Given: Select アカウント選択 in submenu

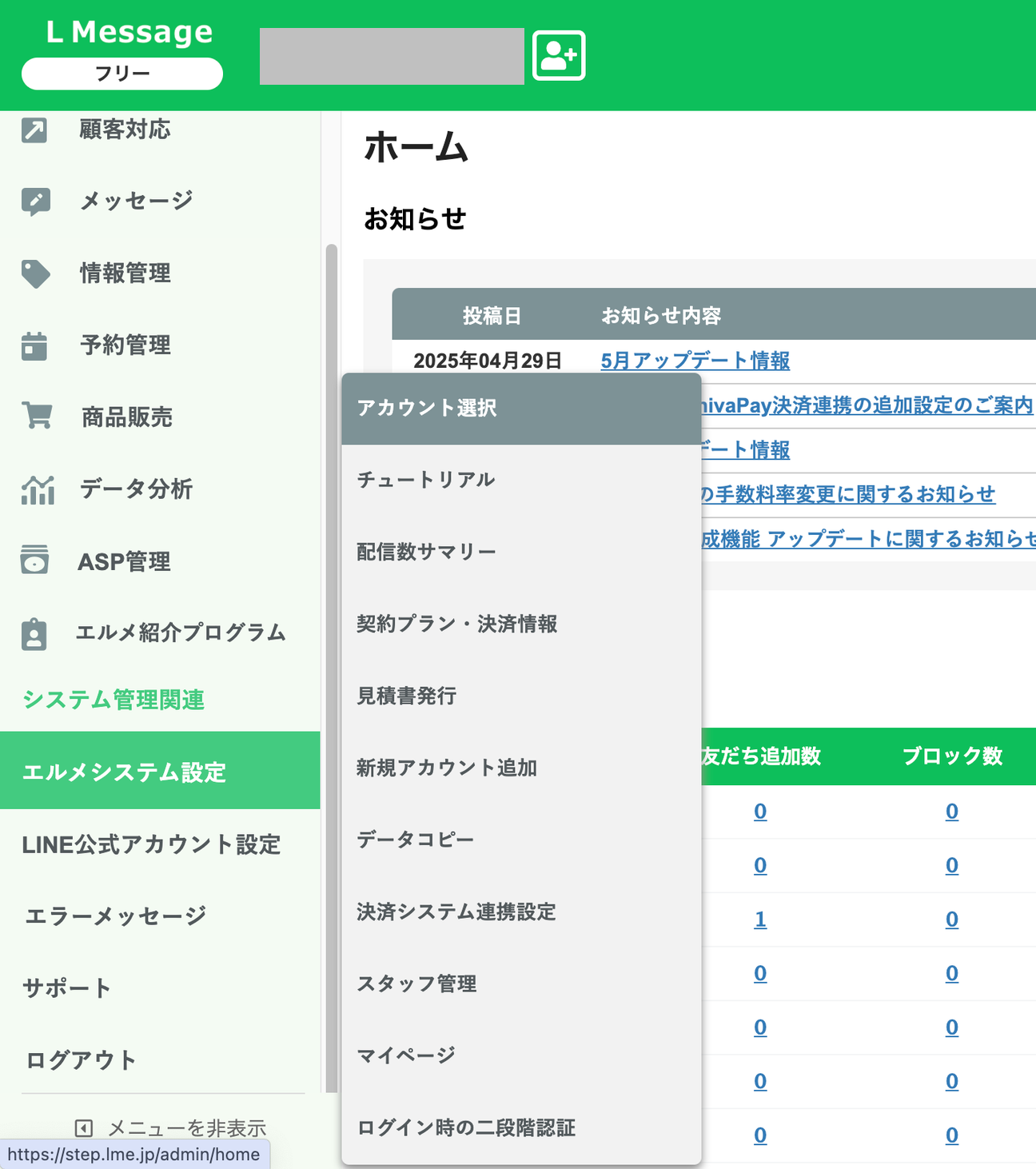Looking at the screenshot, I should click(521, 409).
